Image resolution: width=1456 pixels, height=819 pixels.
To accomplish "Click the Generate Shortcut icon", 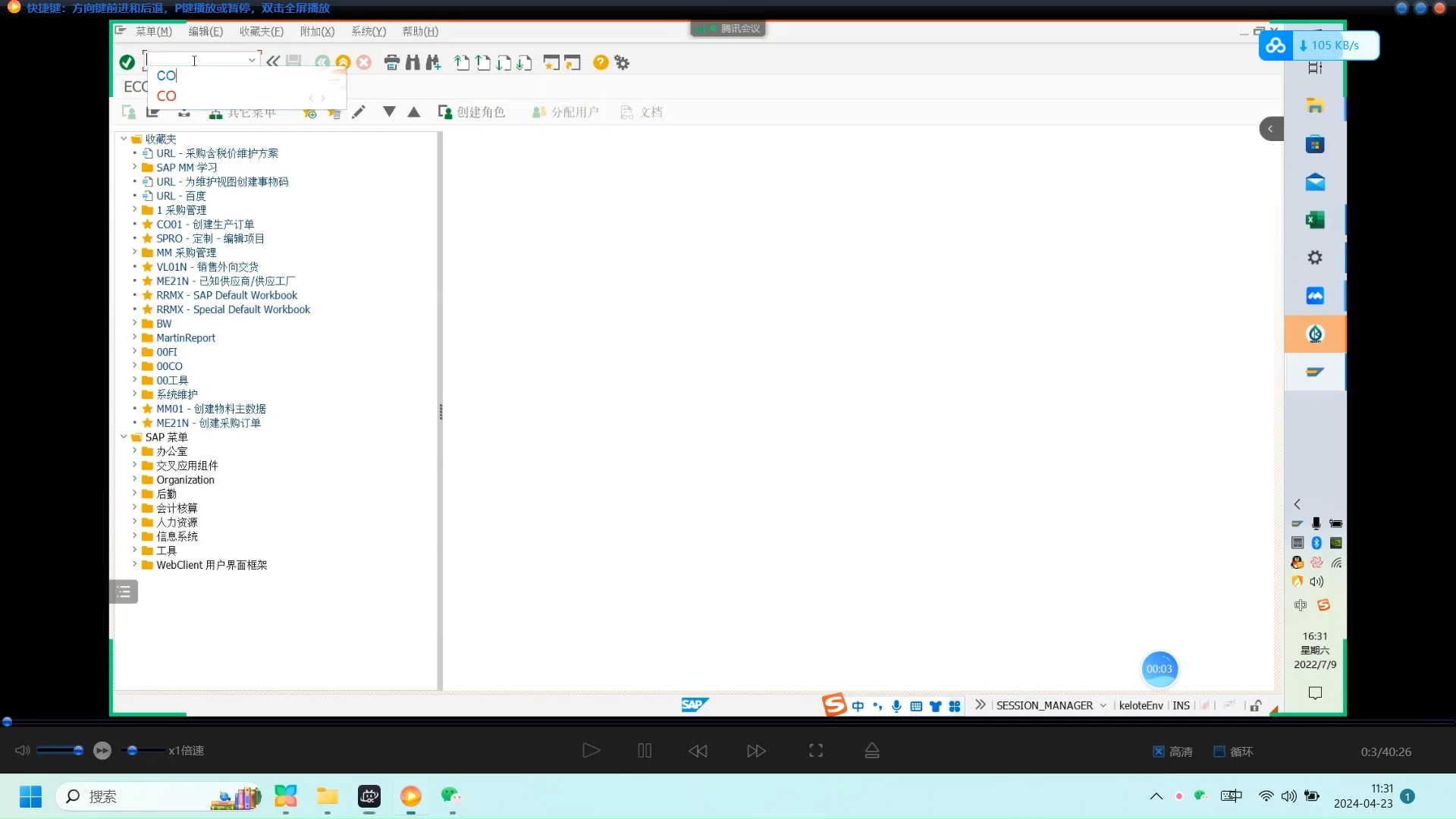I will [x=573, y=62].
